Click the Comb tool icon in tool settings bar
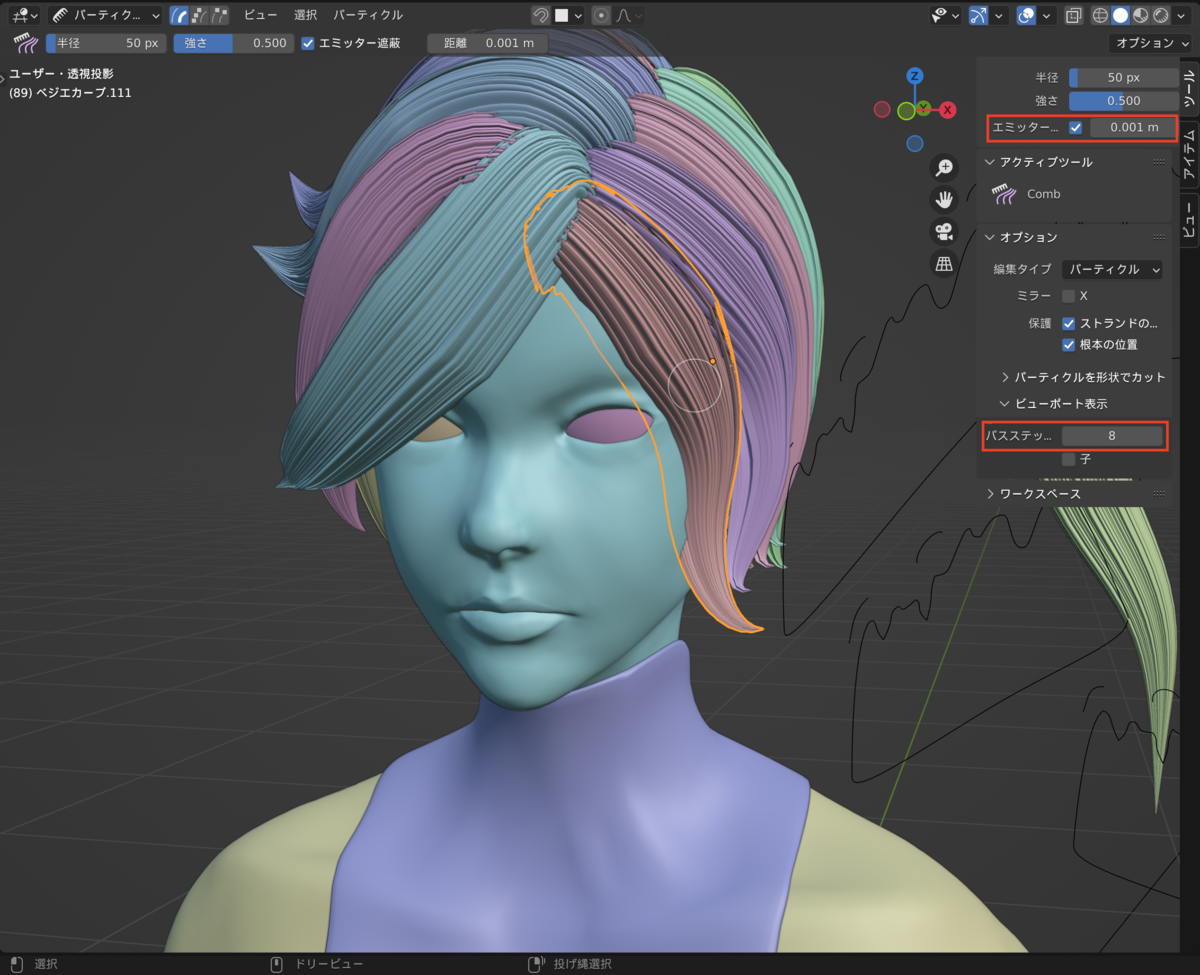This screenshot has height=975, width=1200. point(24,43)
